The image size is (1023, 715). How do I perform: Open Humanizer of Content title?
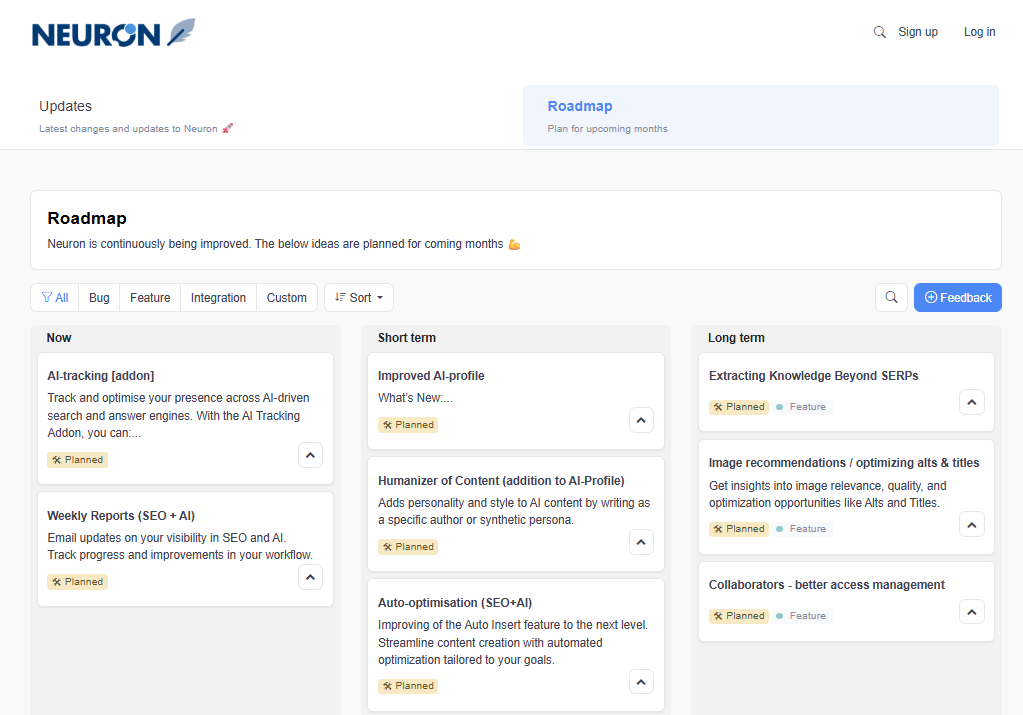501,481
